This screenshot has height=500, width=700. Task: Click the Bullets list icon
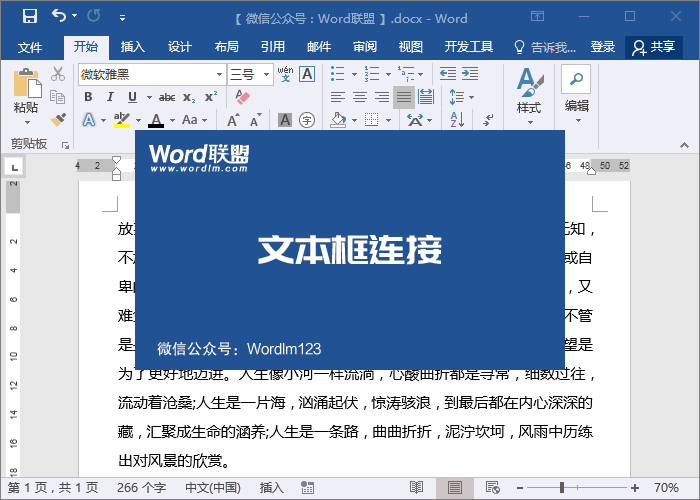point(338,74)
